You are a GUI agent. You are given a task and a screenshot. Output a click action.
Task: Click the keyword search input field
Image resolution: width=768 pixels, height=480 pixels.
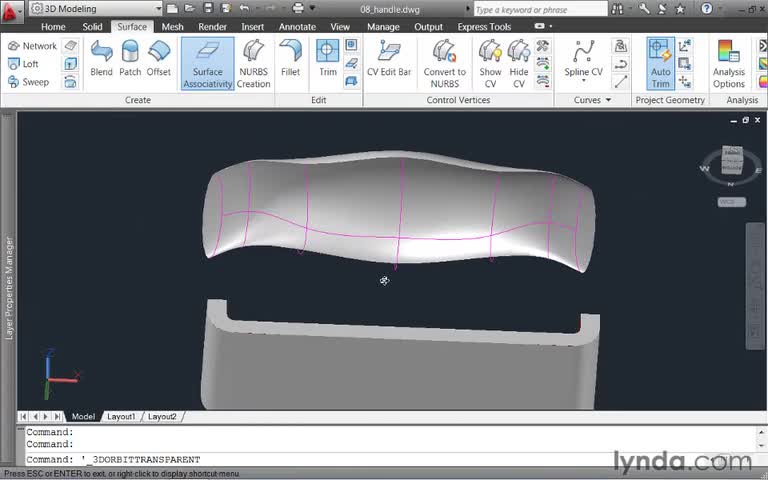tap(540, 9)
